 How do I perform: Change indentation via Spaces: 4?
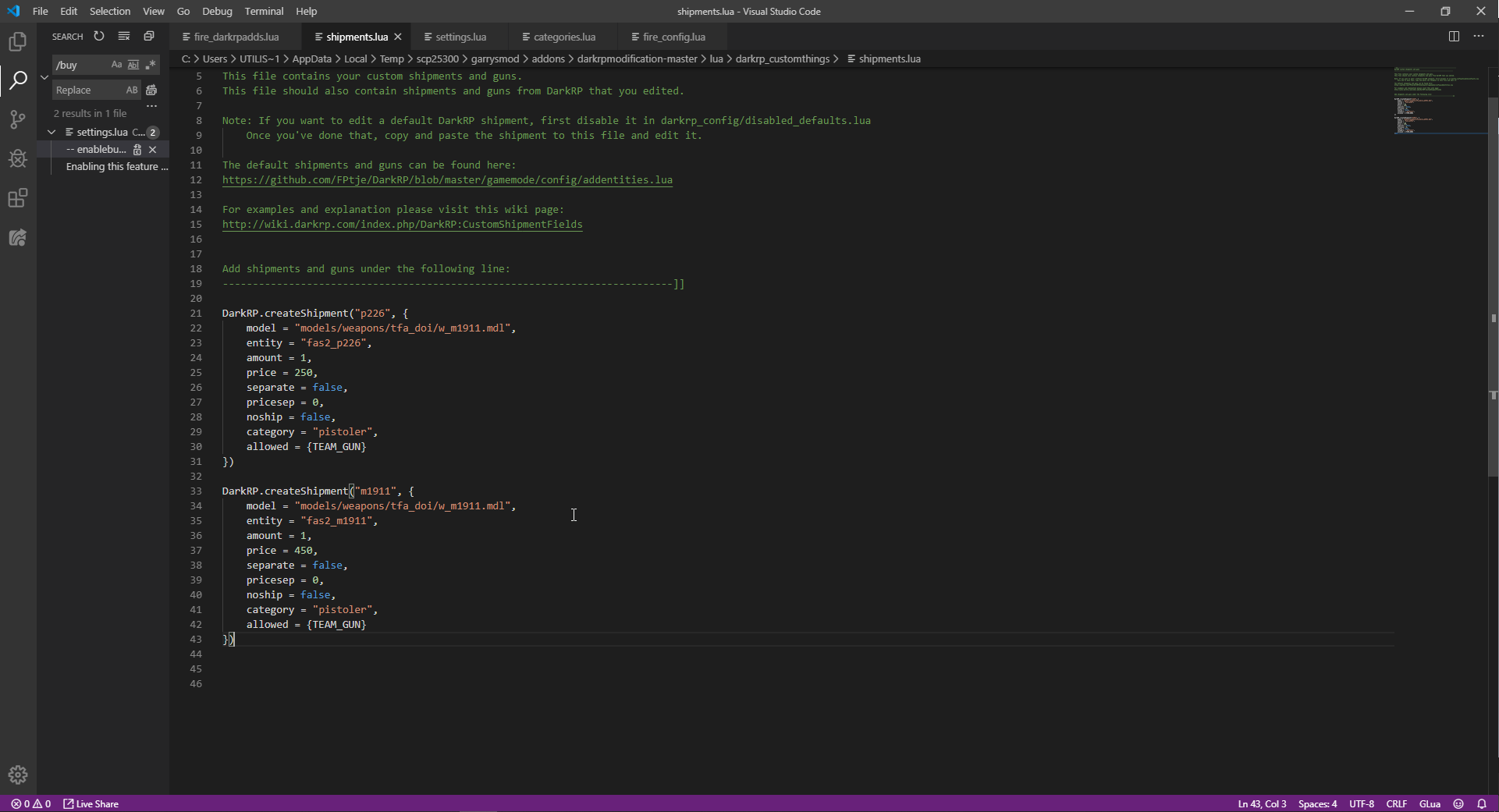click(x=1317, y=803)
